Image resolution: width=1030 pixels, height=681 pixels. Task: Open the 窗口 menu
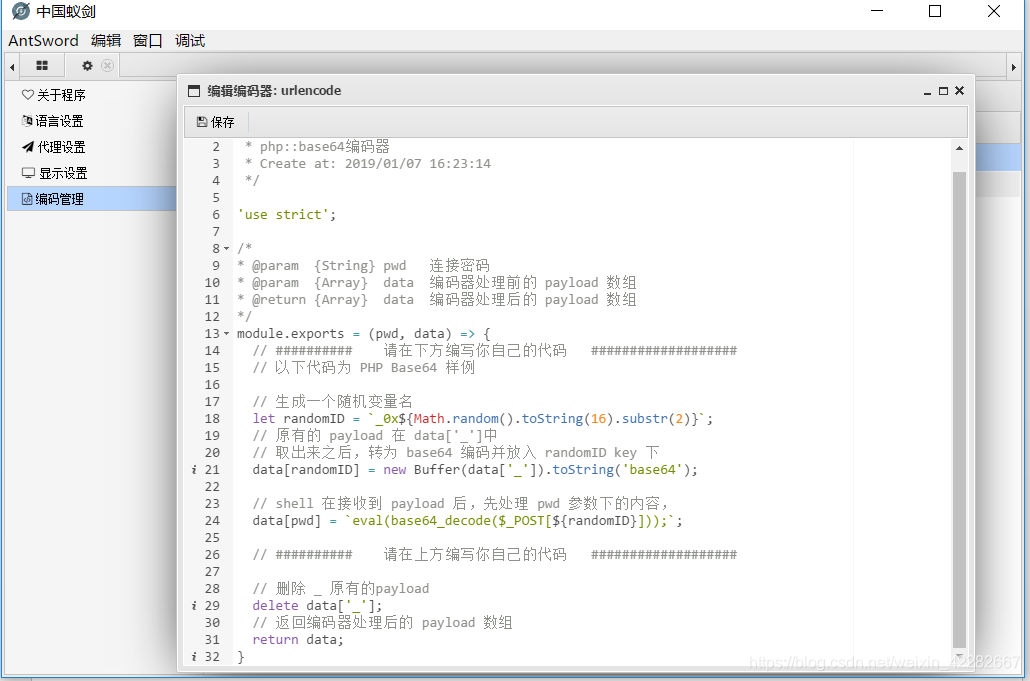click(148, 41)
